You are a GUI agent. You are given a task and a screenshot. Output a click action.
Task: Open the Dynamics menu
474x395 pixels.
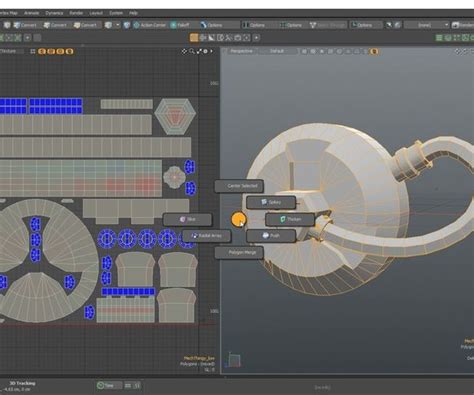(x=54, y=13)
